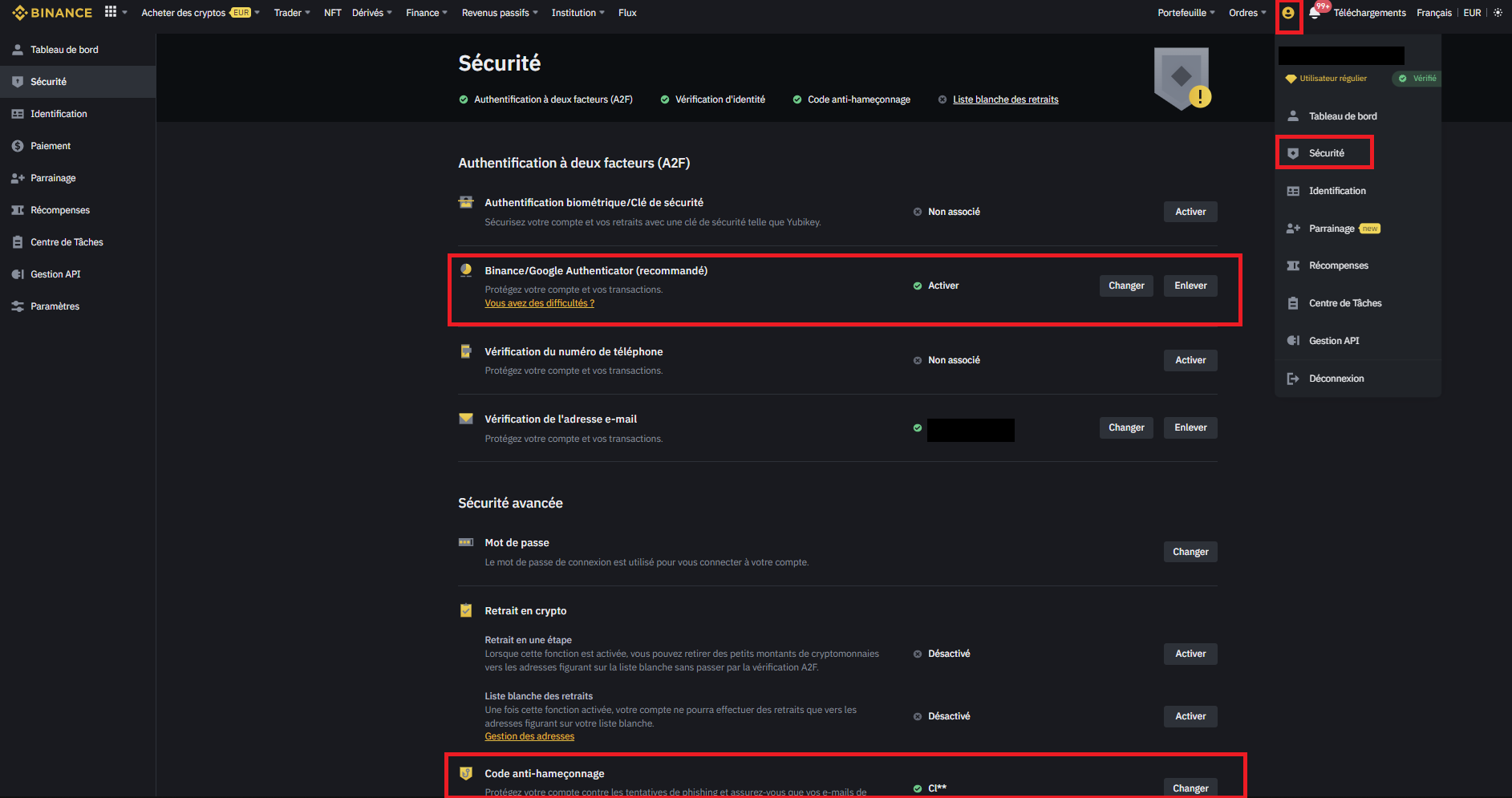
Task: Click Enlever for Google Authenticator
Action: click(x=1190, y=286)
